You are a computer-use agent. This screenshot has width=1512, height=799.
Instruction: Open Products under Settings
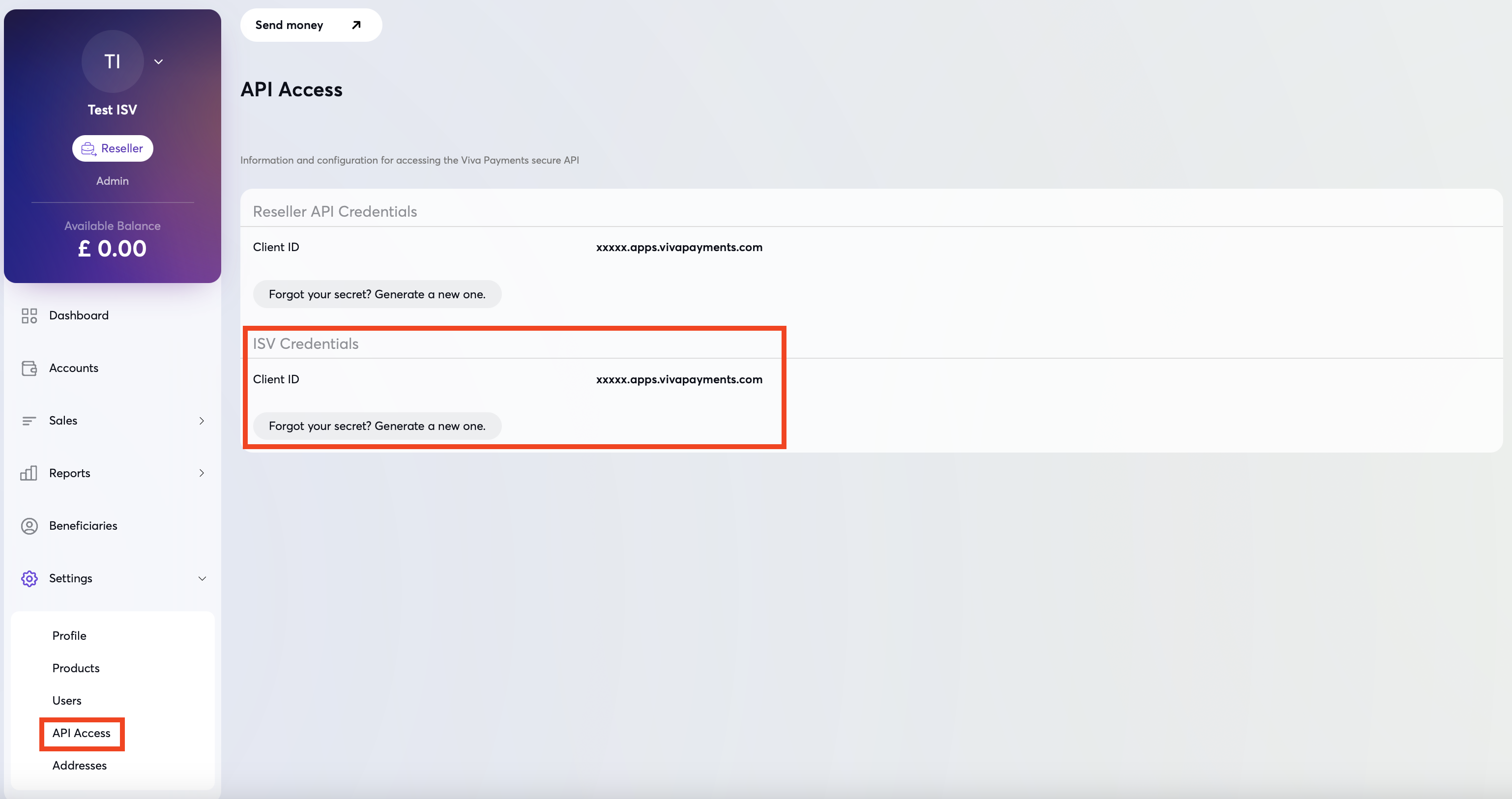[x=75, y=668]
